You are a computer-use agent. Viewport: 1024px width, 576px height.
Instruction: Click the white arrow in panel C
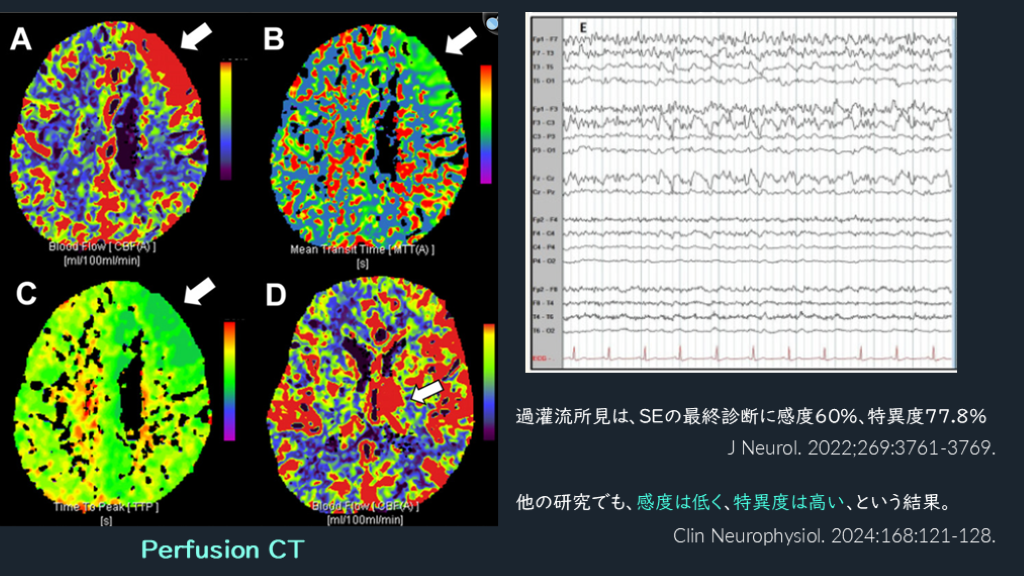click(x=200, y=291)
